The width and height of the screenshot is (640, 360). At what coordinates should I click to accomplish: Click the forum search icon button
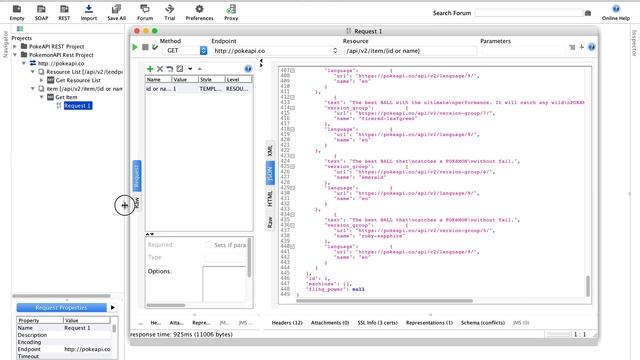pos(588,13)
